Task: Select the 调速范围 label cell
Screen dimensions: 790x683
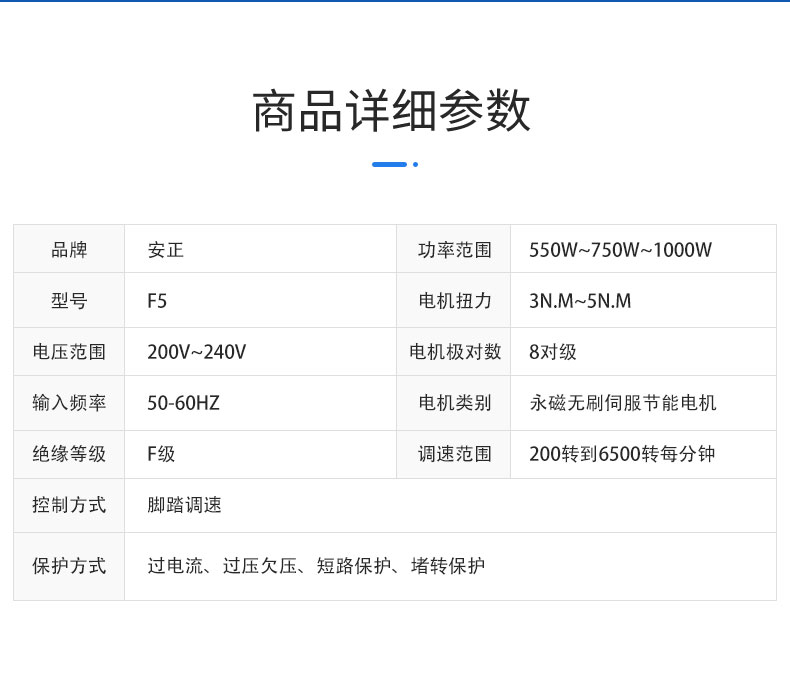Action: (454, 454)
